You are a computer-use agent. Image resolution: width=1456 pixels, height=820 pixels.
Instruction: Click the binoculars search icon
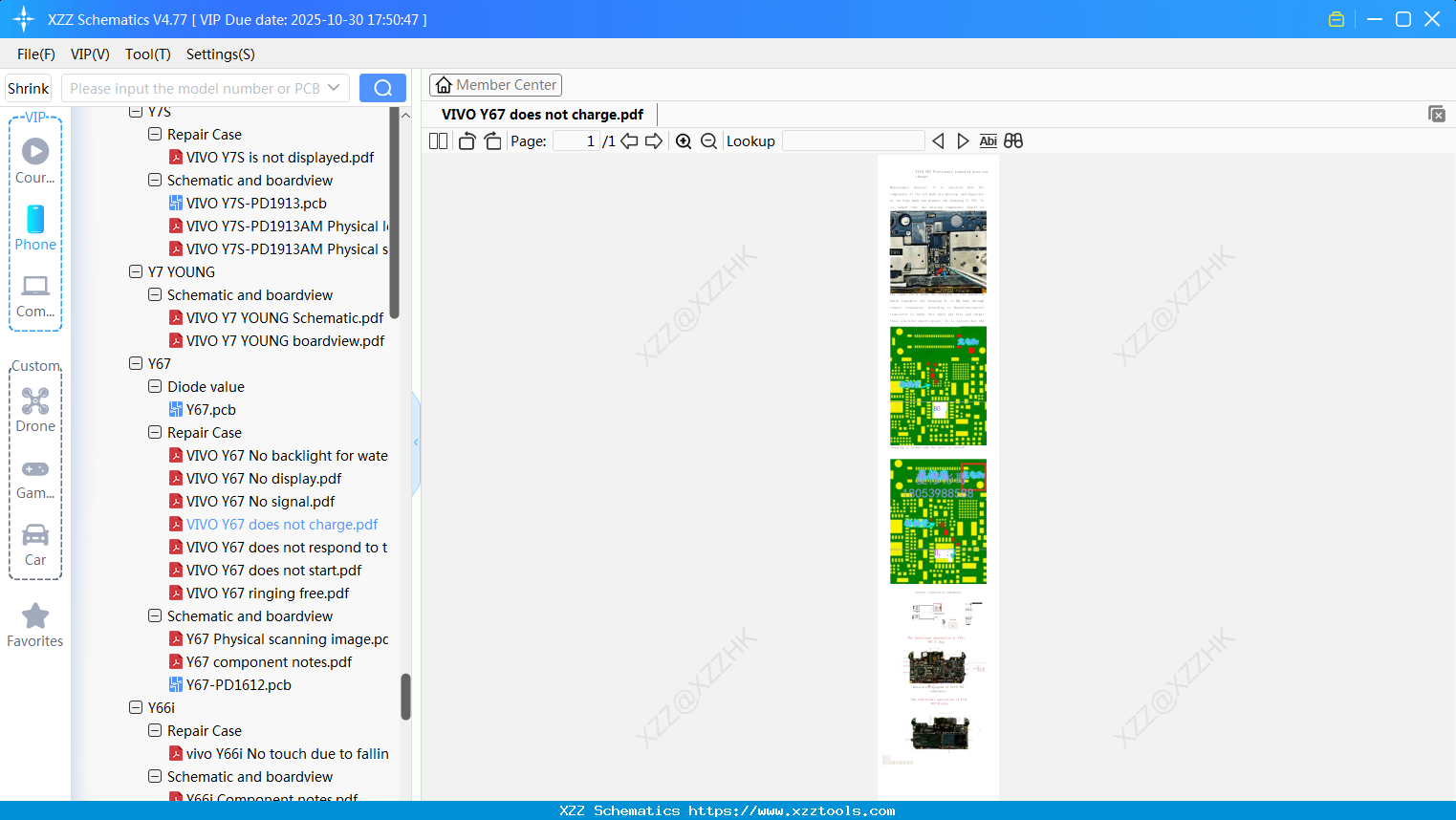[1013, 140]
